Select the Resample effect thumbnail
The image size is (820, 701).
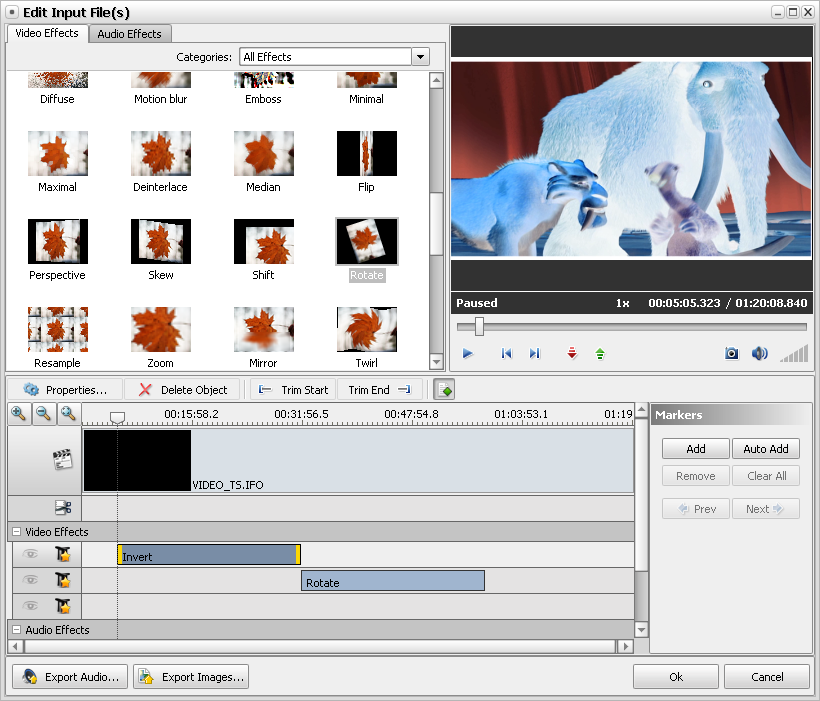click(58, 329)
